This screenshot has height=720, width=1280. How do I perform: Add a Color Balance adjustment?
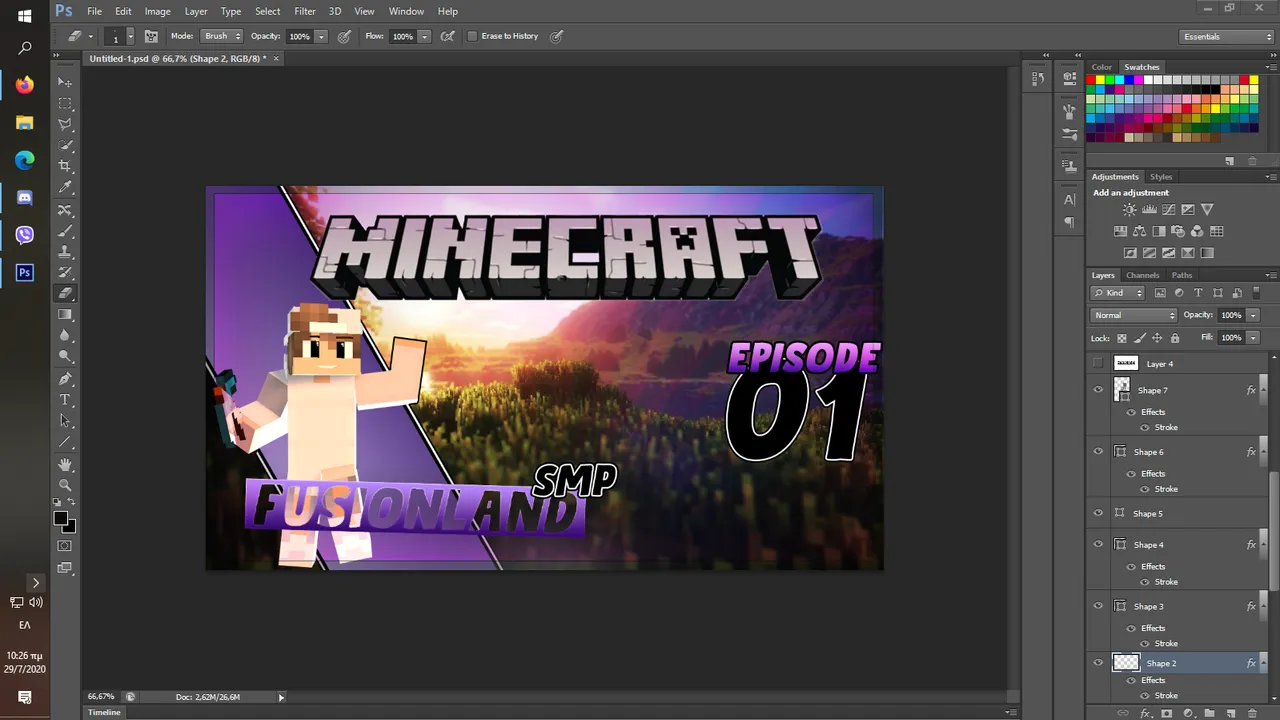[1139, 231]
